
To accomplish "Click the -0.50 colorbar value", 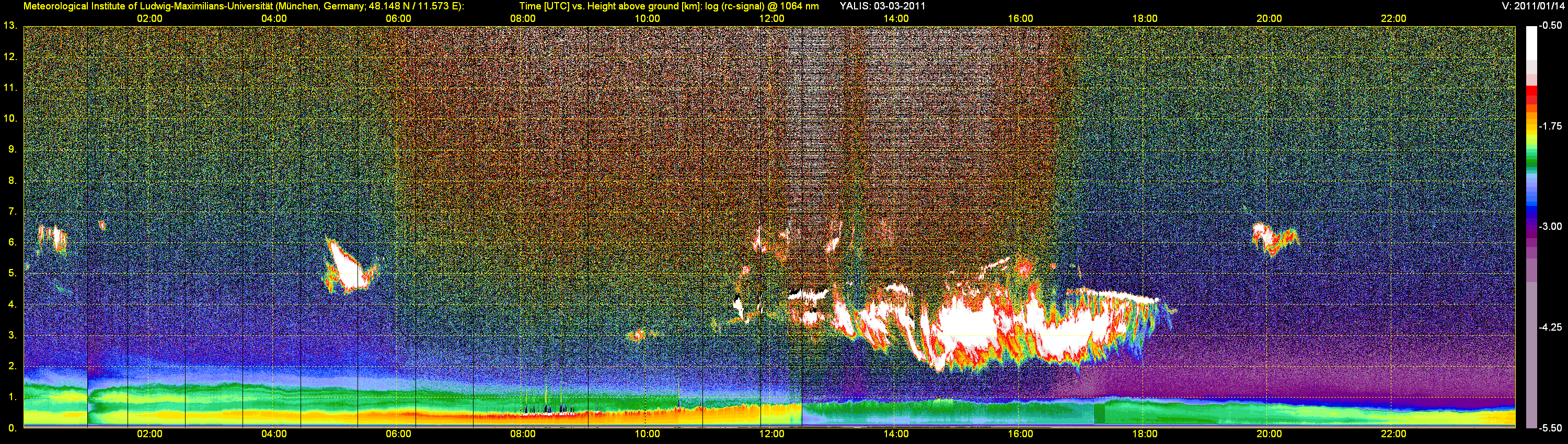I will (1550, 26).
